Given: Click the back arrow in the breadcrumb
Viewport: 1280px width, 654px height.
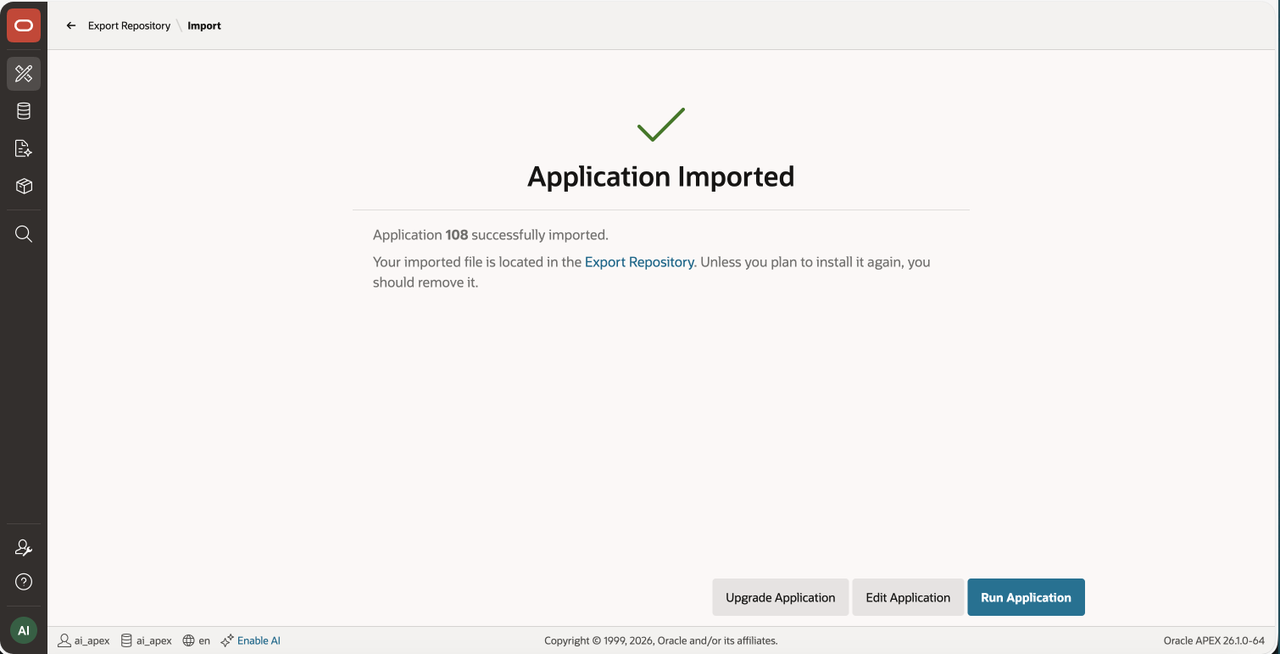Looking at the screenshot, I should [71, 26].
